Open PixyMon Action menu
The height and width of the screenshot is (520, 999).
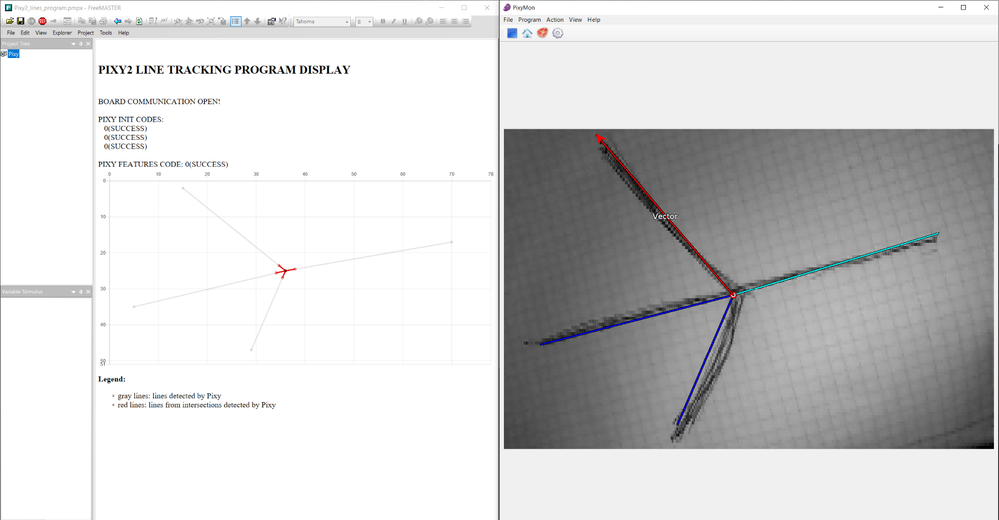(555, 20)
